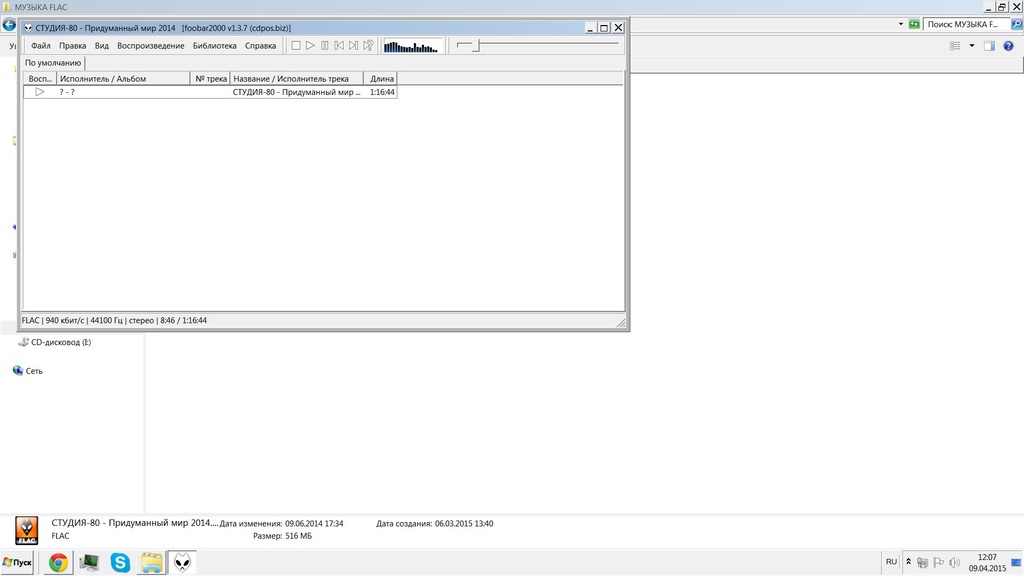Sort by Исполнитель / Альбом column header
The image size is (1024, 576).
tap(123, 78)
